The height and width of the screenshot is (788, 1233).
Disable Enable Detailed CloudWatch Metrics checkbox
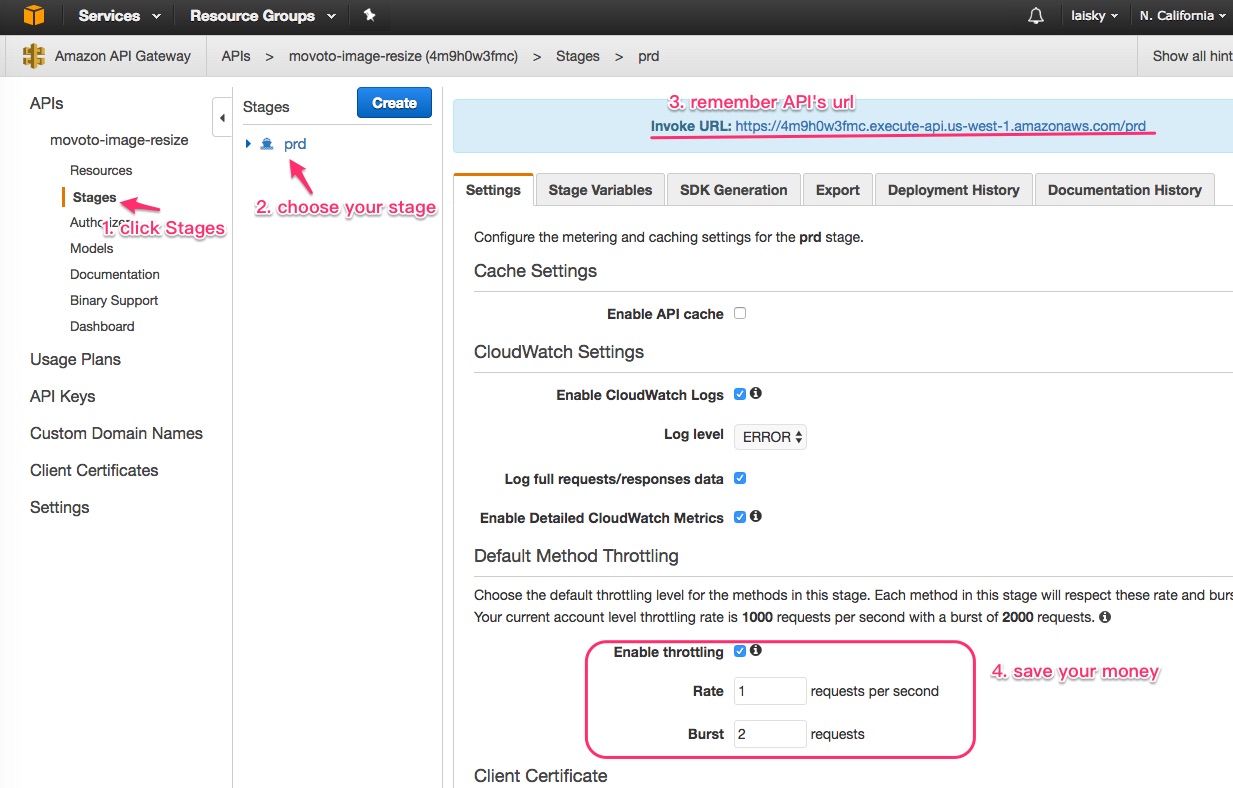740,517
